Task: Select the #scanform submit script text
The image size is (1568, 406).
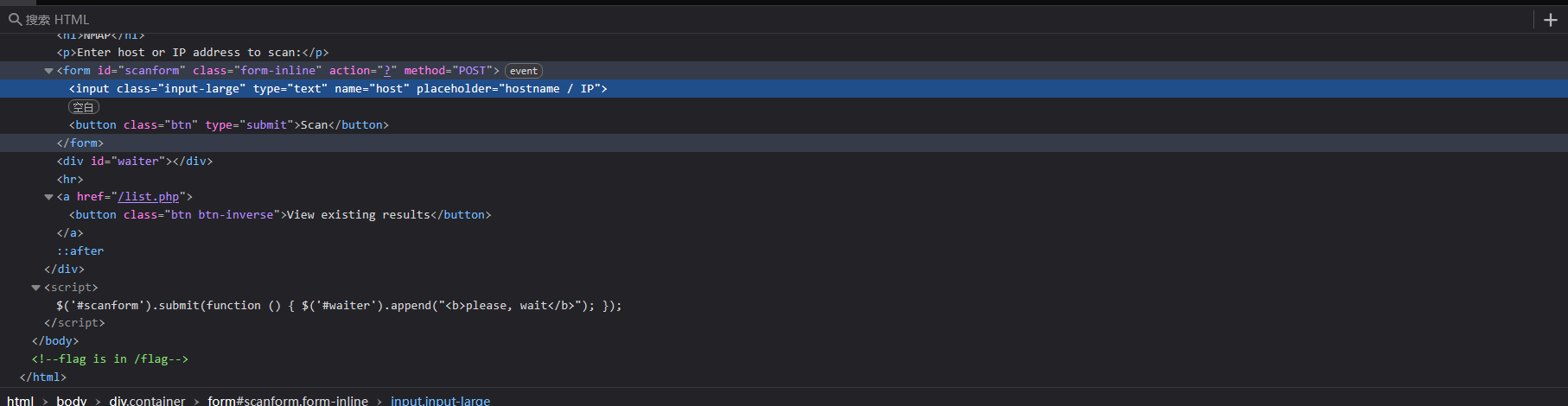Action: point(339,306)
